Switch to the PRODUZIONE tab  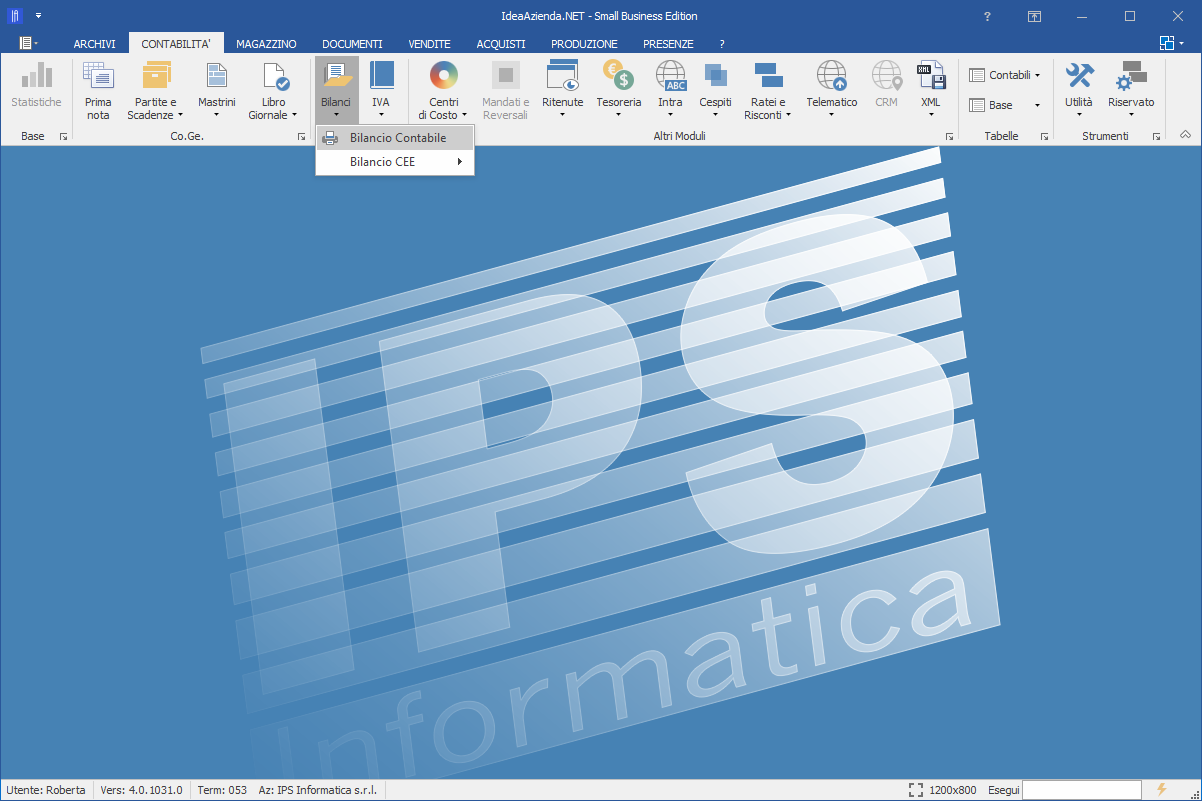584,44
